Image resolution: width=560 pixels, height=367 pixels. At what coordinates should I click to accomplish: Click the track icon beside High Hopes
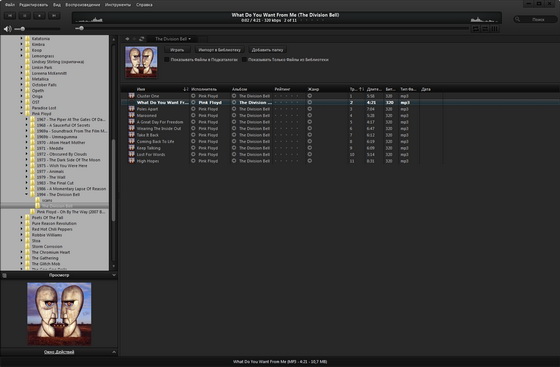click(x=131, y=161)
